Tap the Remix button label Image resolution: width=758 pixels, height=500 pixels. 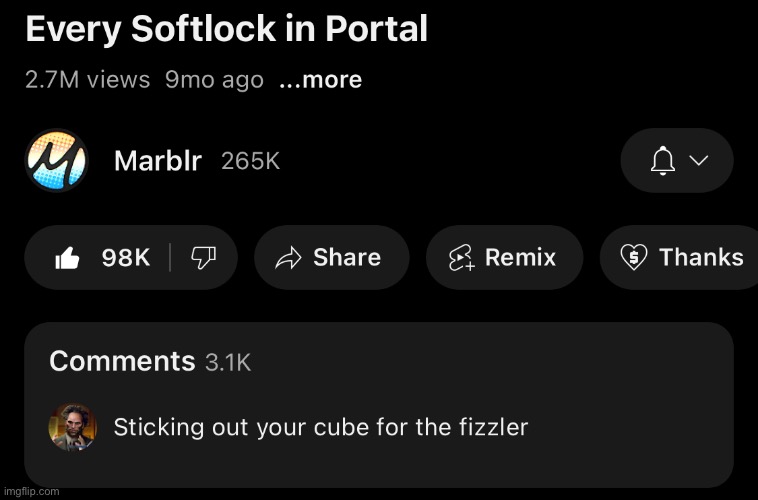tap(521, 257)
